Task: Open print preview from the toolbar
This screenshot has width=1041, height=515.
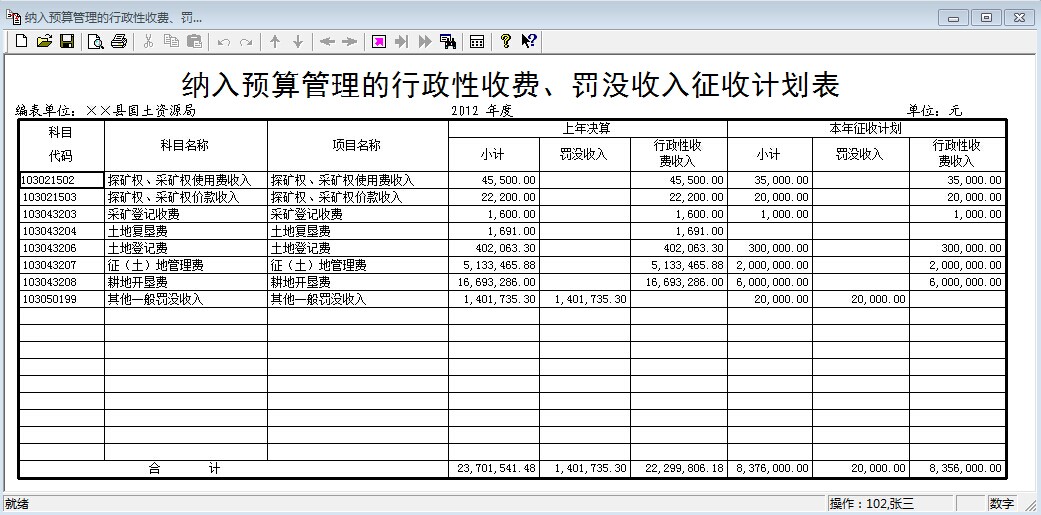Action: pos(95,41)
